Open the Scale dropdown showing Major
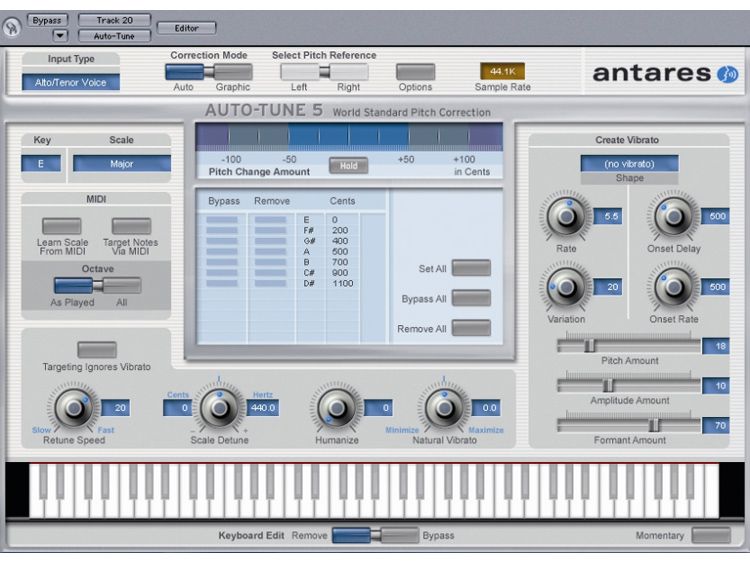 point(121,164)
